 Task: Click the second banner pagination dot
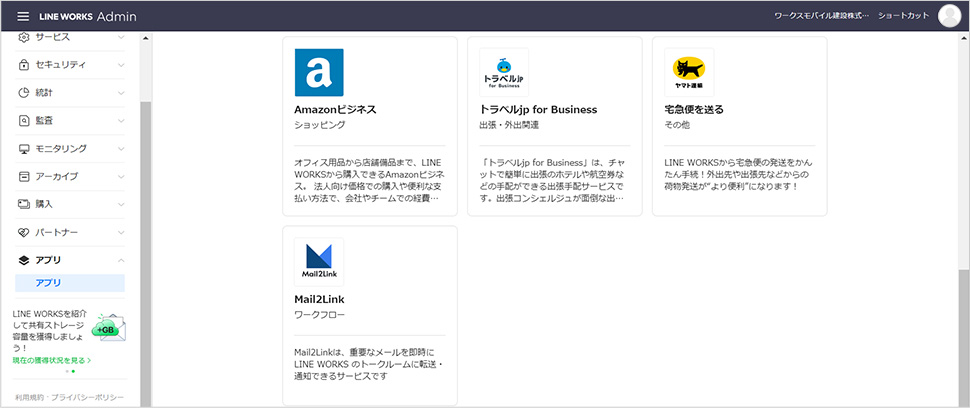pyautogui.click(x=73, y=372)
